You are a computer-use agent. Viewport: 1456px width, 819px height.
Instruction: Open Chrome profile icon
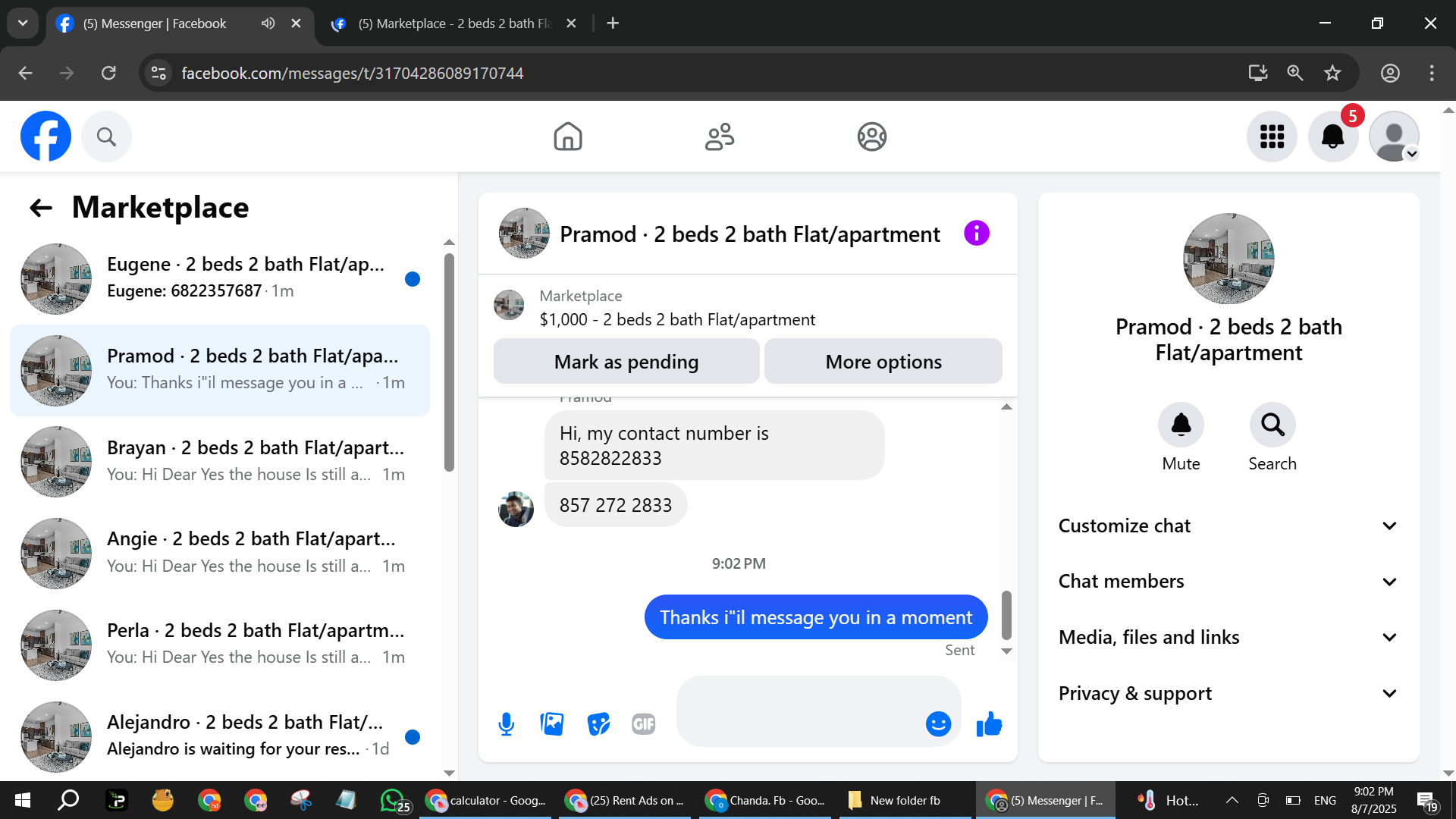pyautogui.click(x=1390, y=73)
